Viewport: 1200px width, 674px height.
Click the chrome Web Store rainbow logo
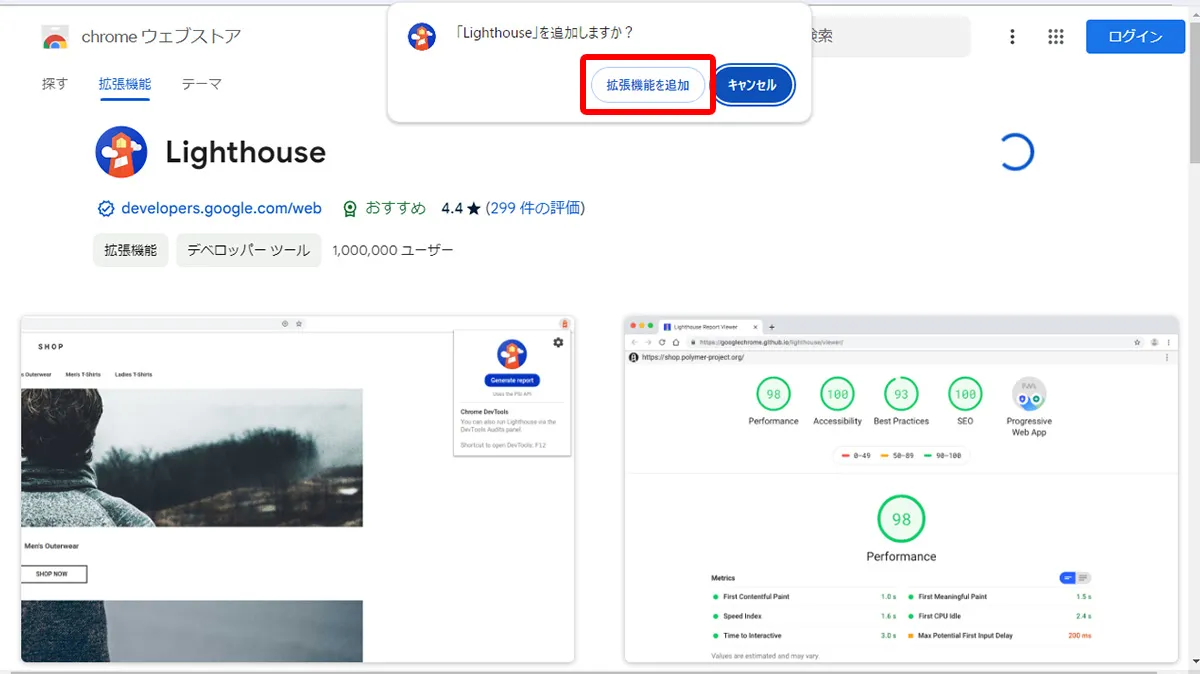pos(55,38)
